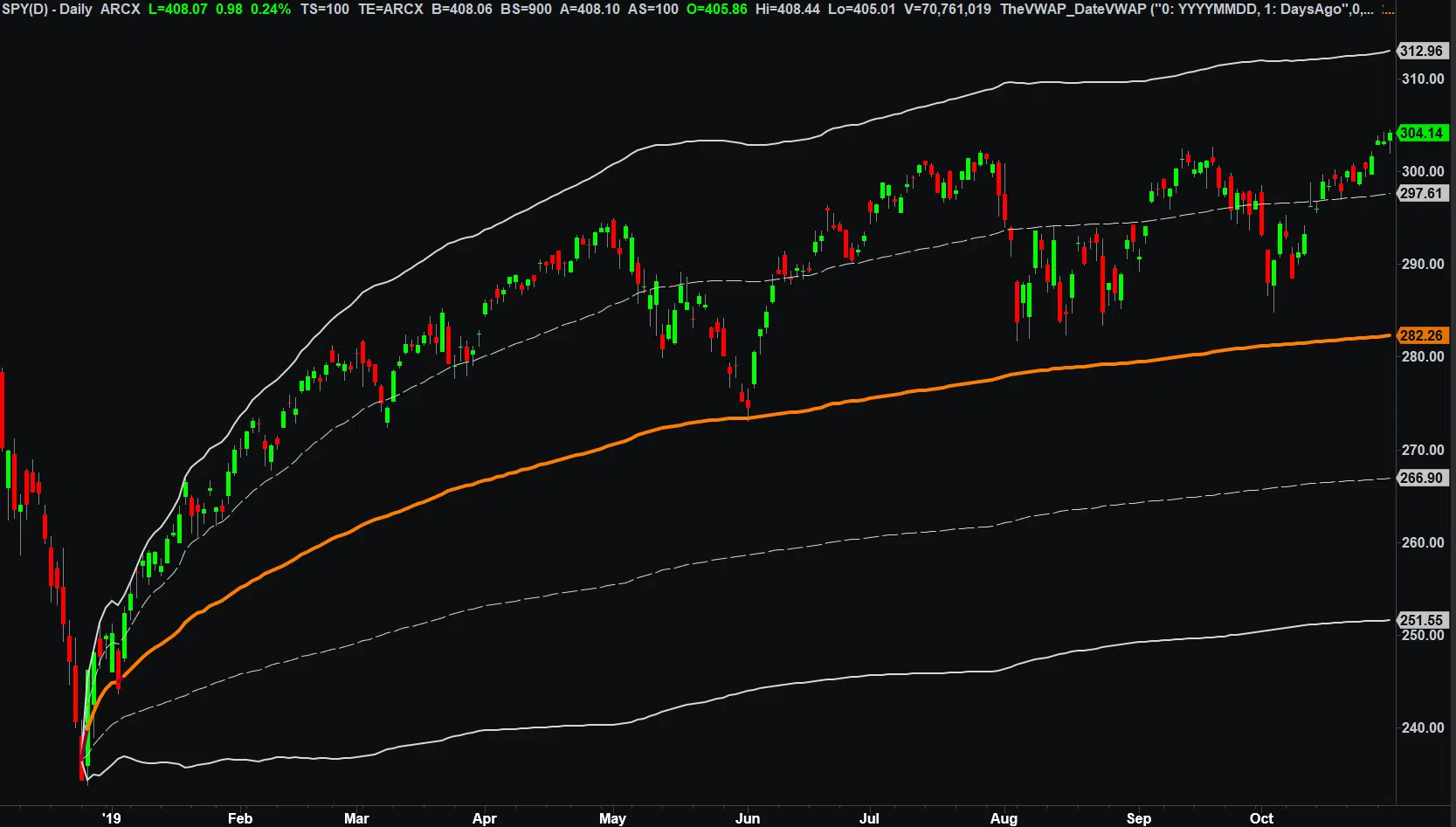The height and width of the screenshot is (827, 1456).
Task: Click the Aug label on time axis
Action: coord(1004,818)
